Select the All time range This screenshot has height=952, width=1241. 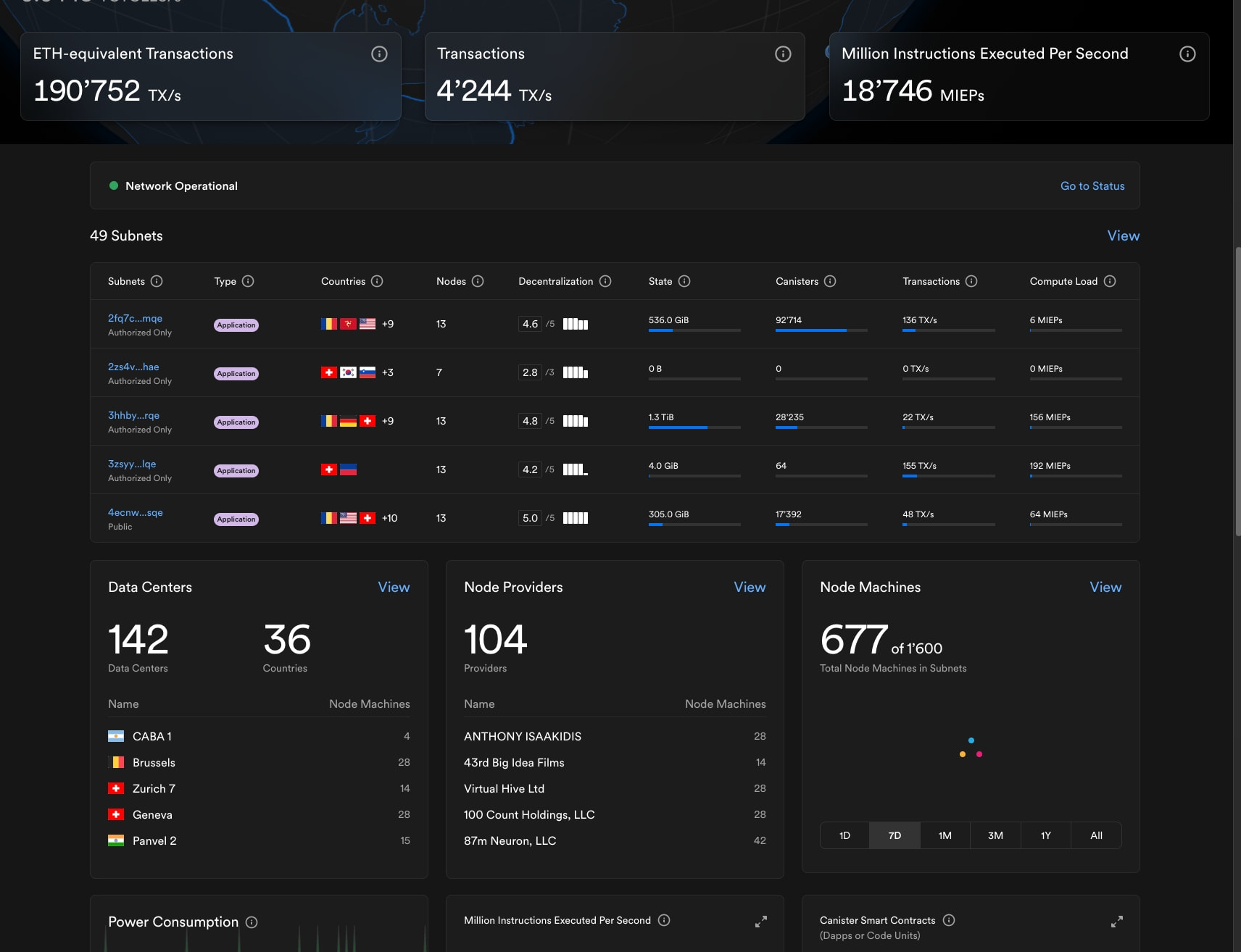(1096, 835)
